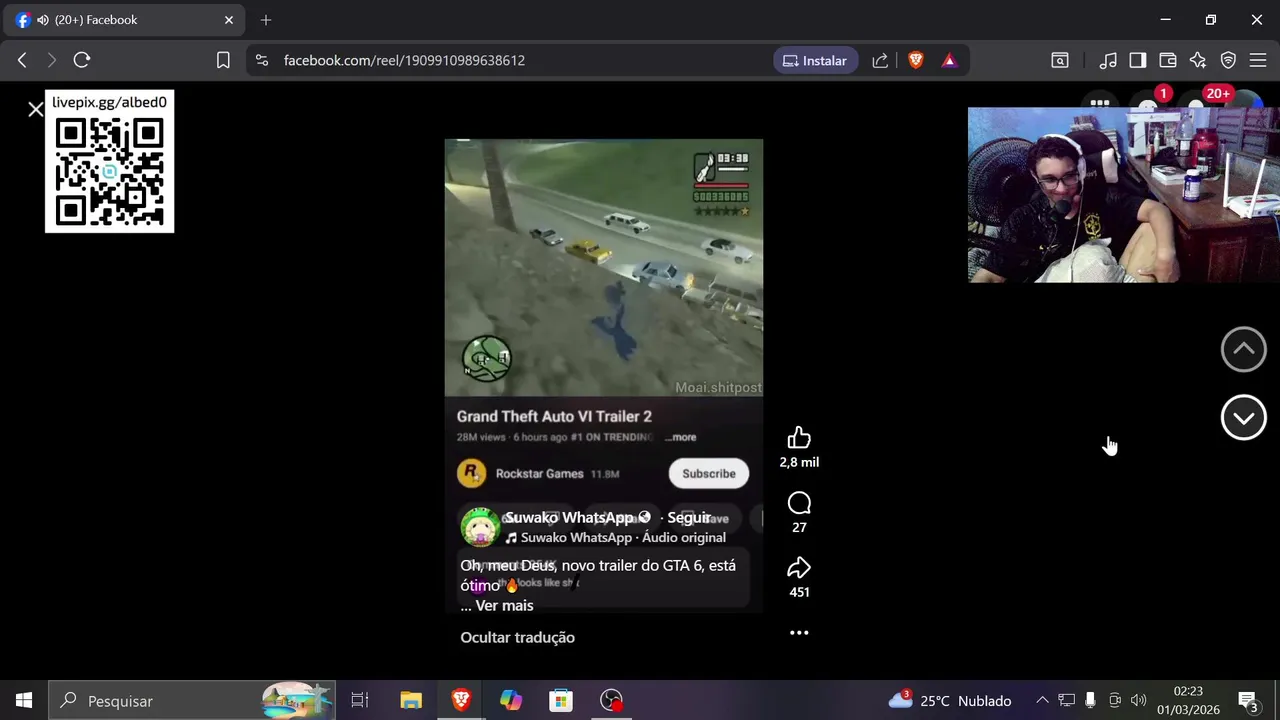
Task: Open Brave Wallet icon
Action: [x=1168, y=60]
